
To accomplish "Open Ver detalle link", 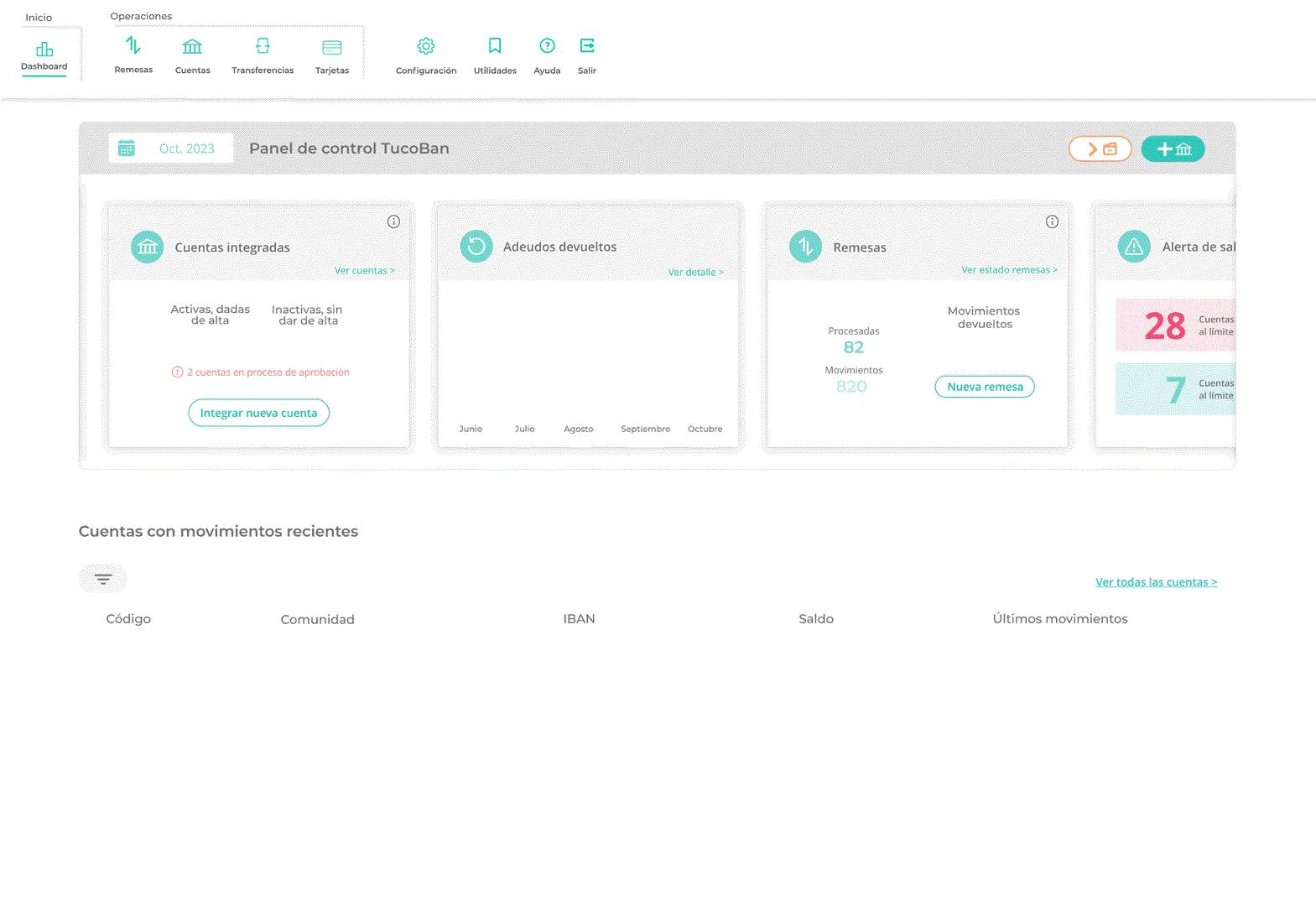I will (x=695, y=272).
